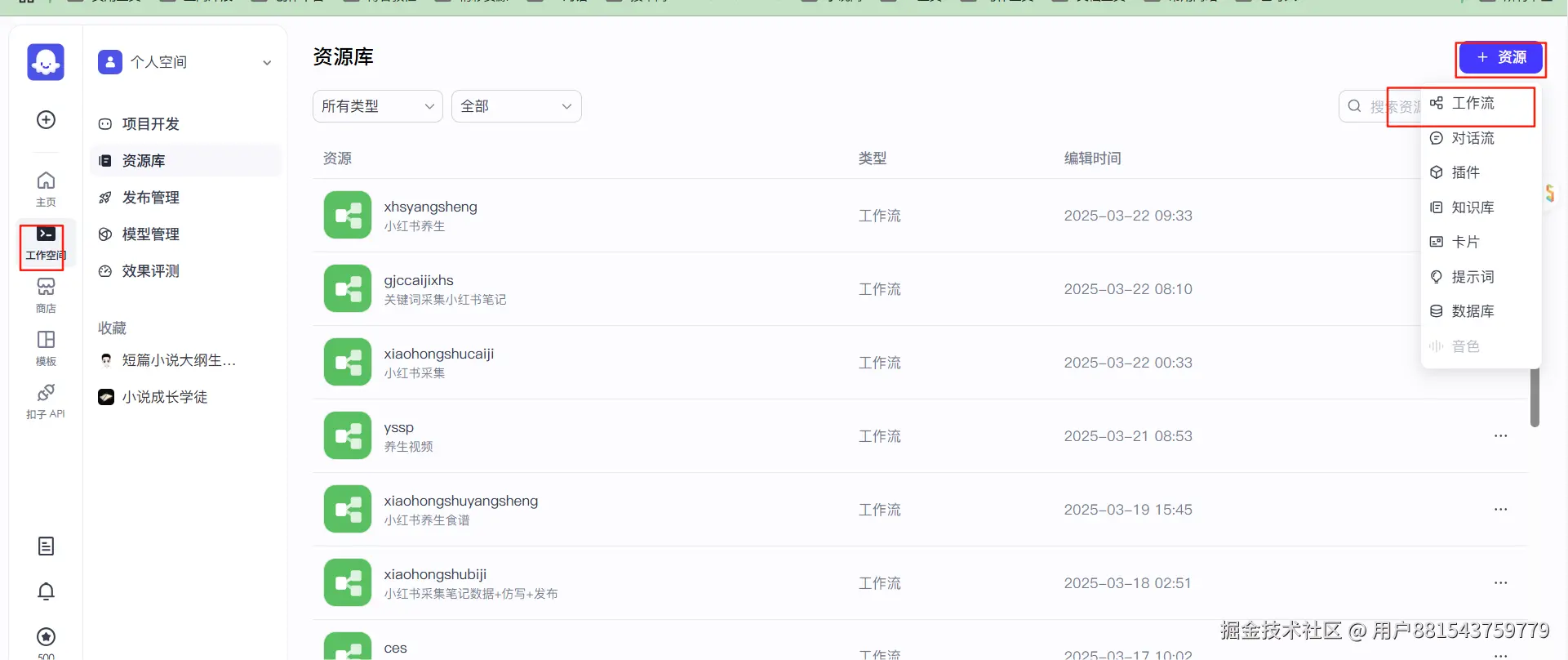Viewport: 1568px width, 660px height.
Task: Open the notifications bell icon
Action: click(x=47, y=591)
